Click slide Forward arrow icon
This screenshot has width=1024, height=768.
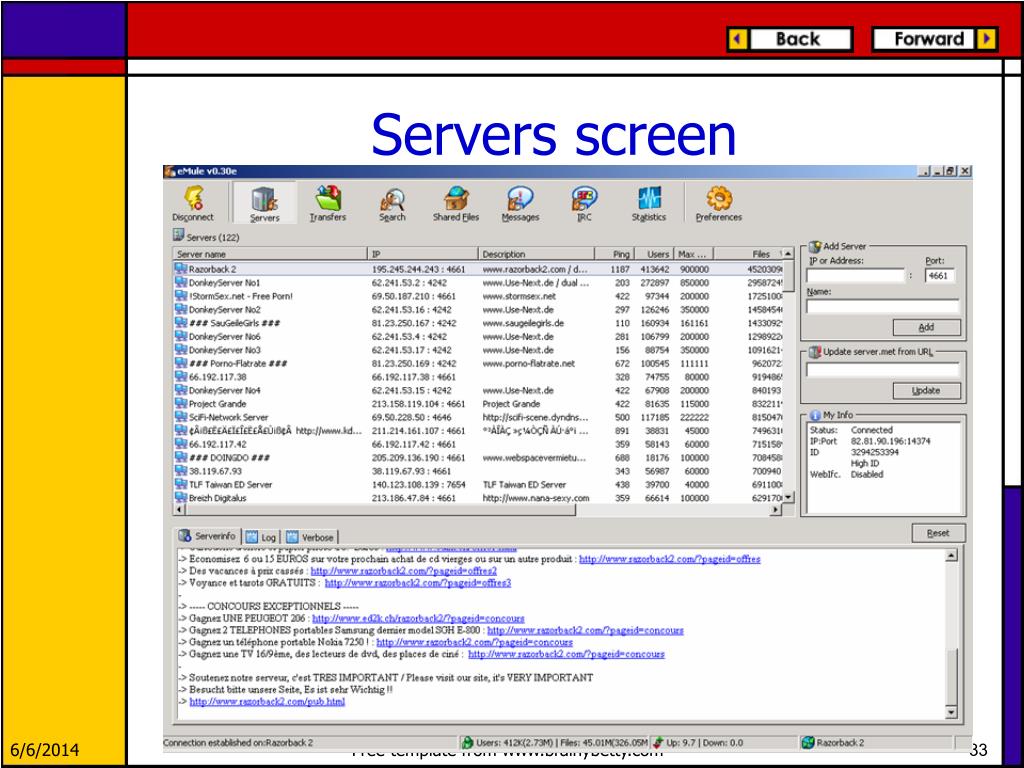(987, 39)
